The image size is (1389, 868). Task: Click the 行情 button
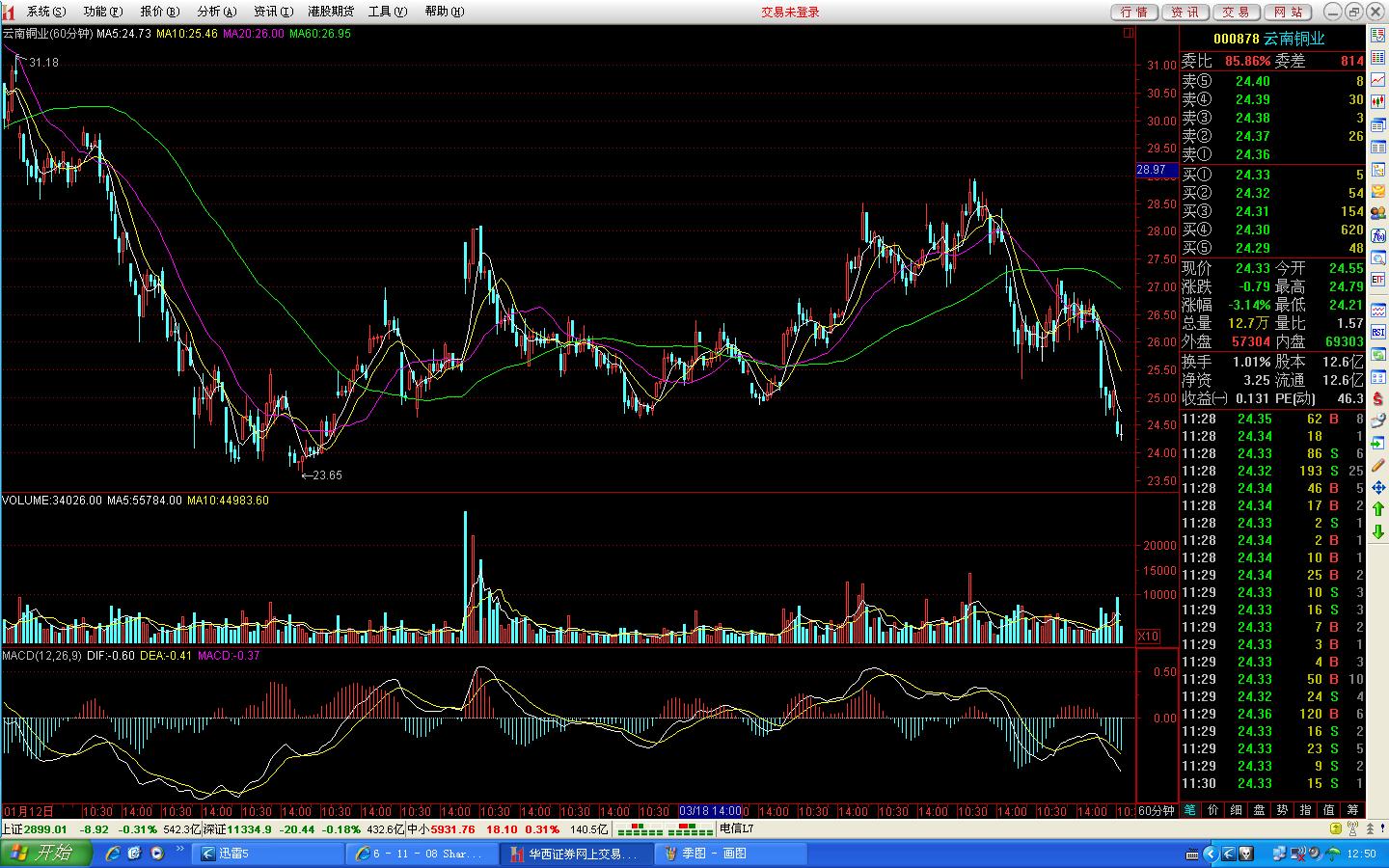click(x=1135, y=12)
